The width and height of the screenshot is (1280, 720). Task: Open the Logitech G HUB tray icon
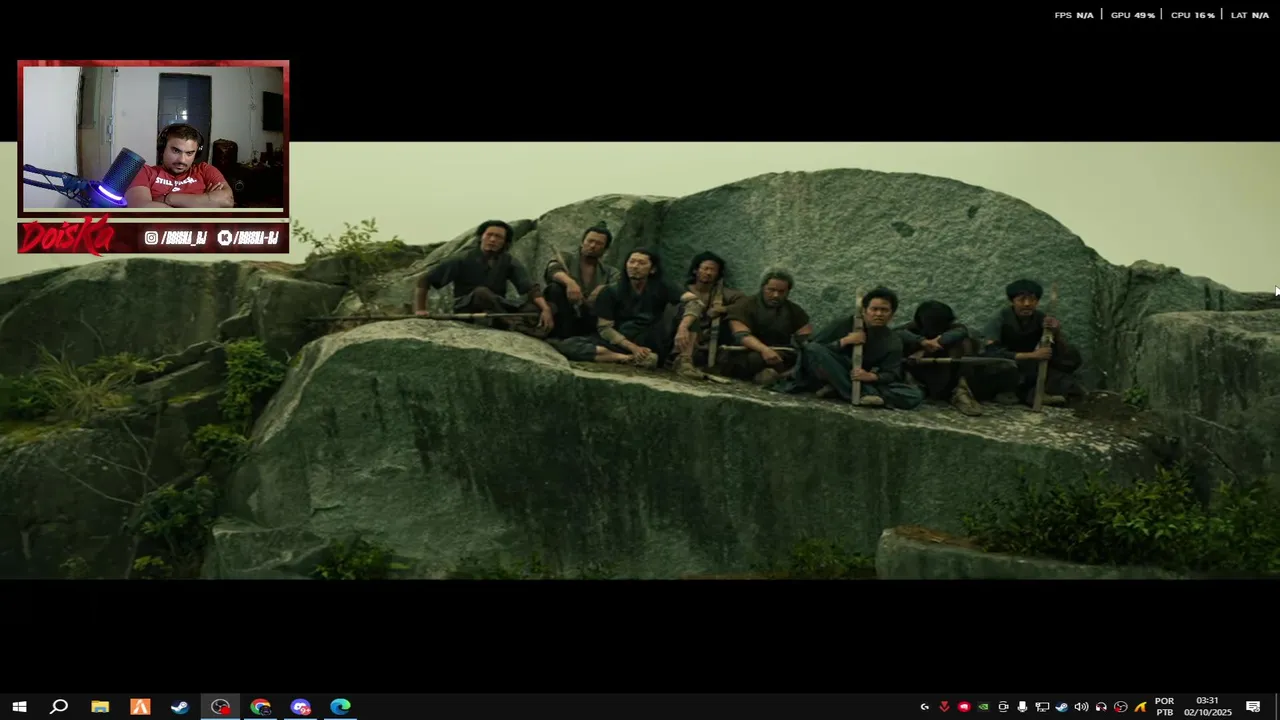tap(925, 706)
